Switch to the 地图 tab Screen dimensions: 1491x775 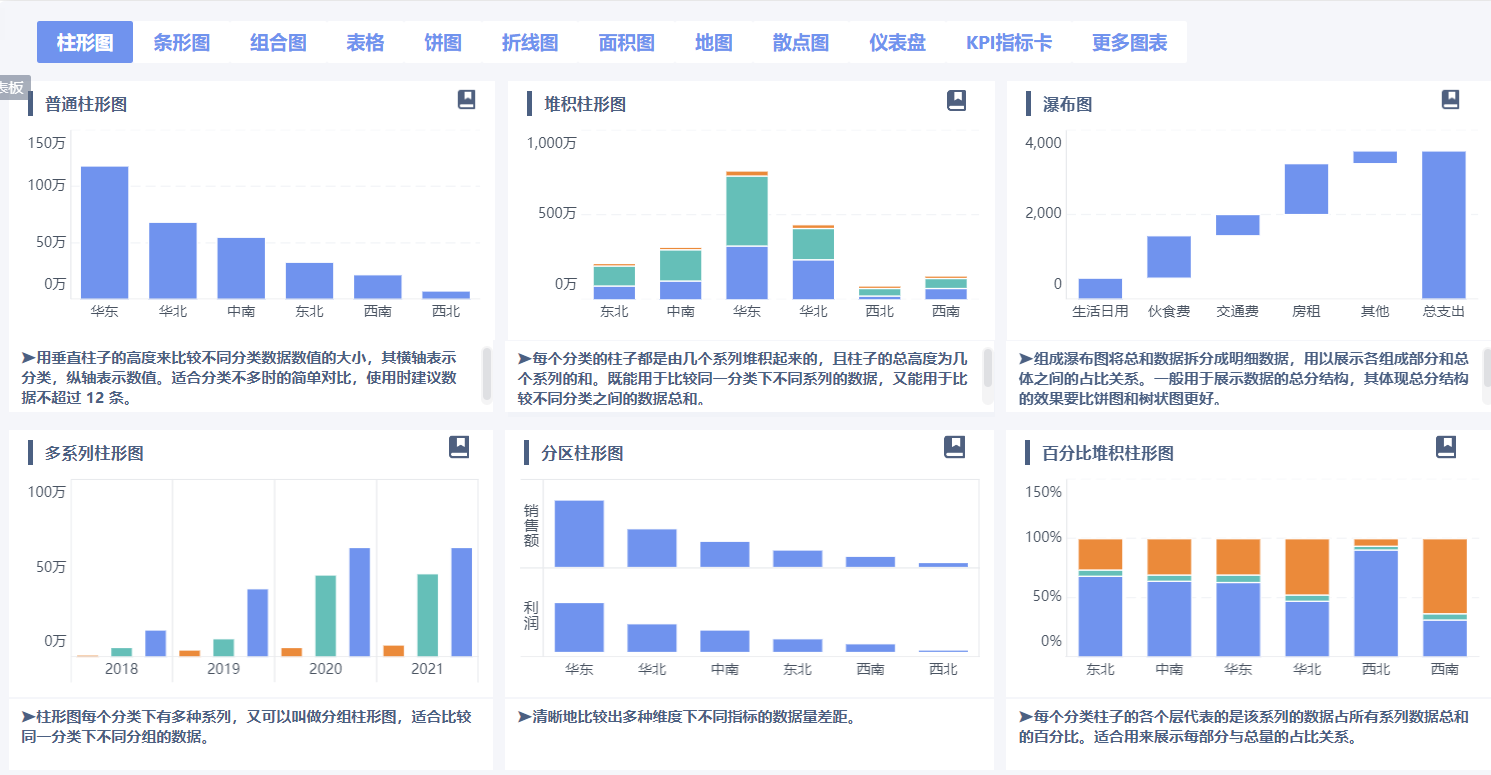click(x=713, y=43)
